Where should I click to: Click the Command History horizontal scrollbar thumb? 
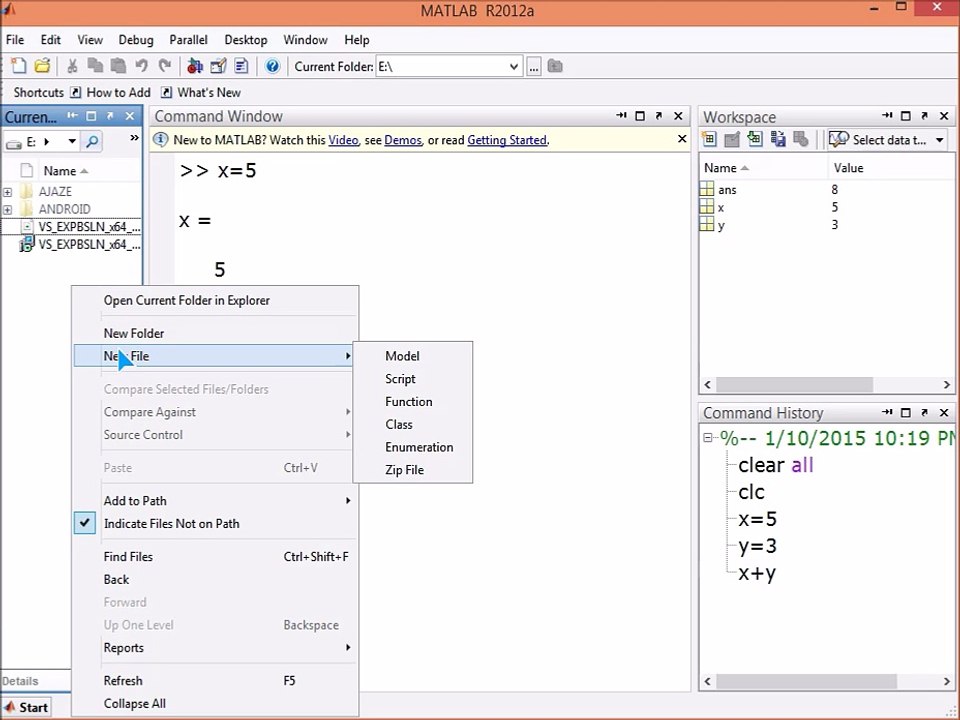pyautogui.click(x=806, y=681)
